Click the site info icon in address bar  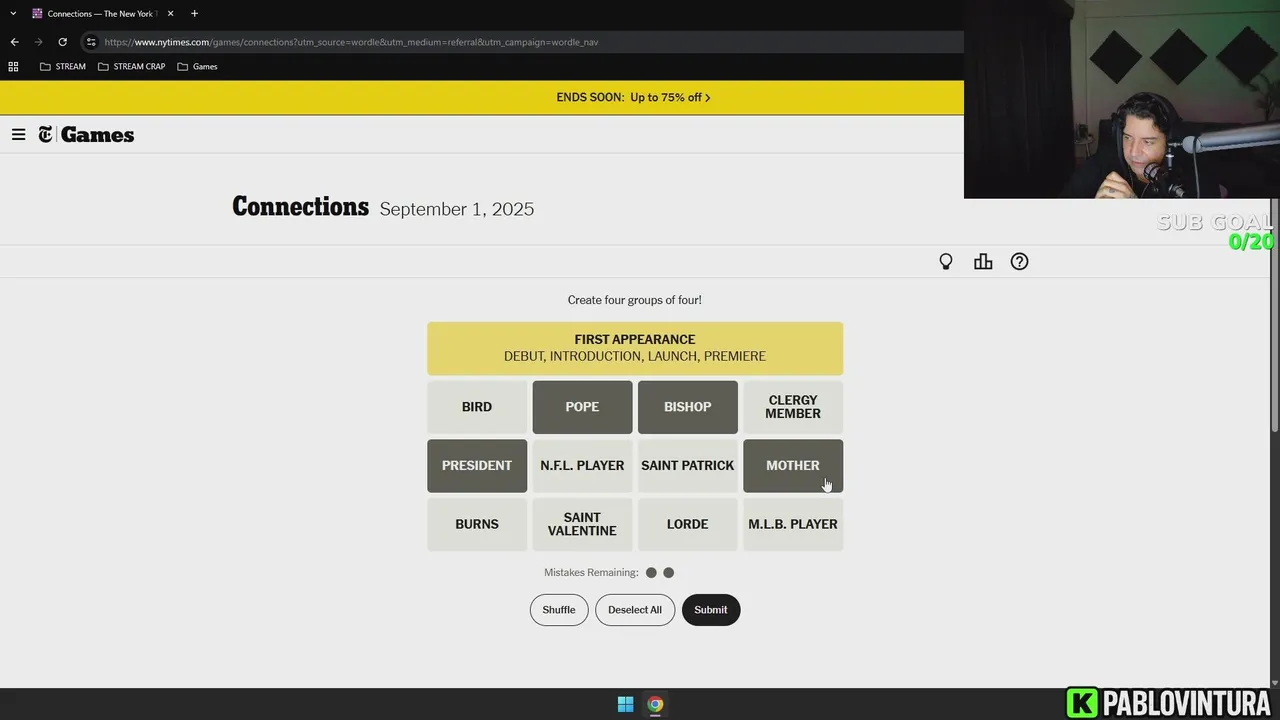(x=91, y=42)
